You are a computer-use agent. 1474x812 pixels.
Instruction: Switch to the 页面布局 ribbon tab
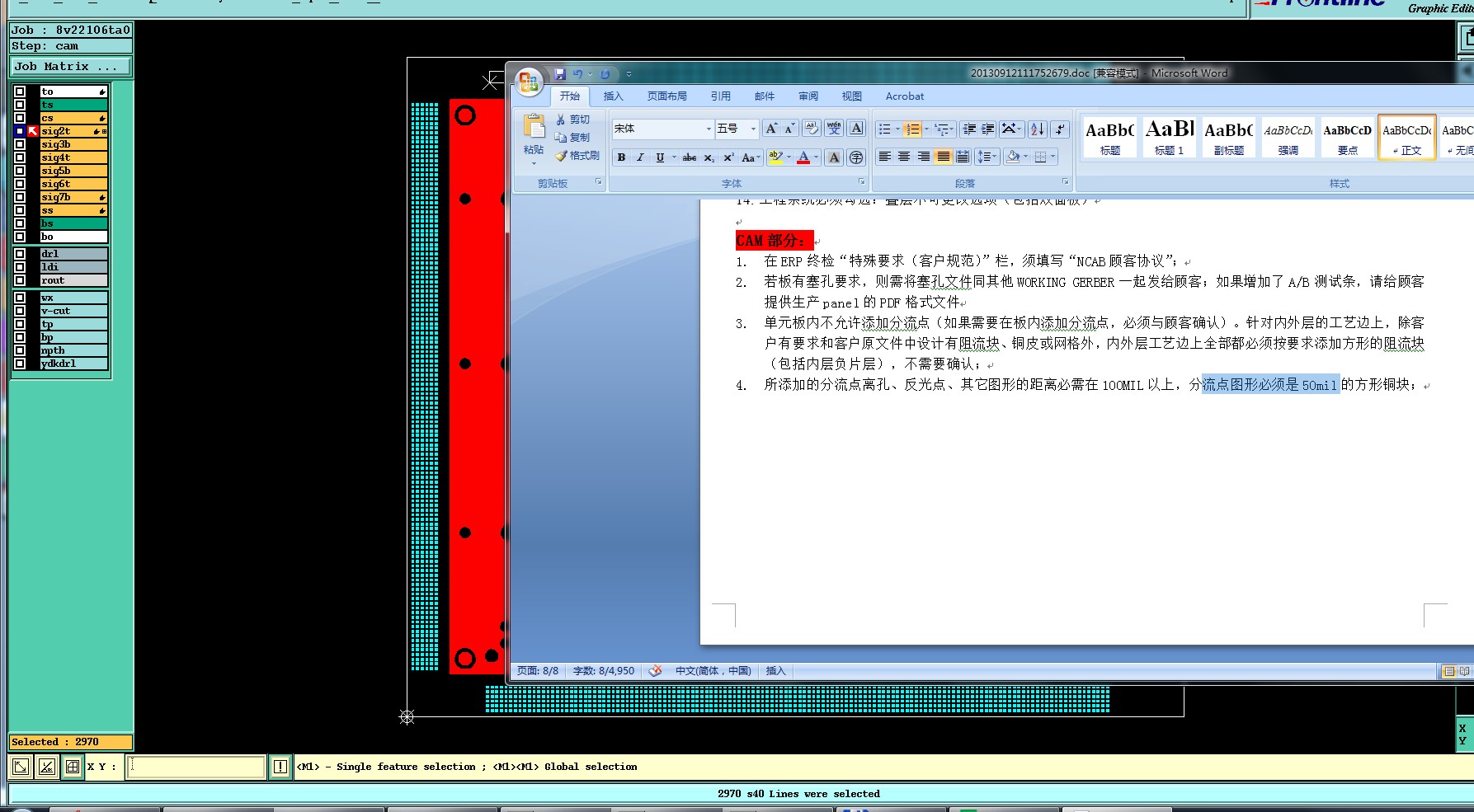[x=666, y=96]
